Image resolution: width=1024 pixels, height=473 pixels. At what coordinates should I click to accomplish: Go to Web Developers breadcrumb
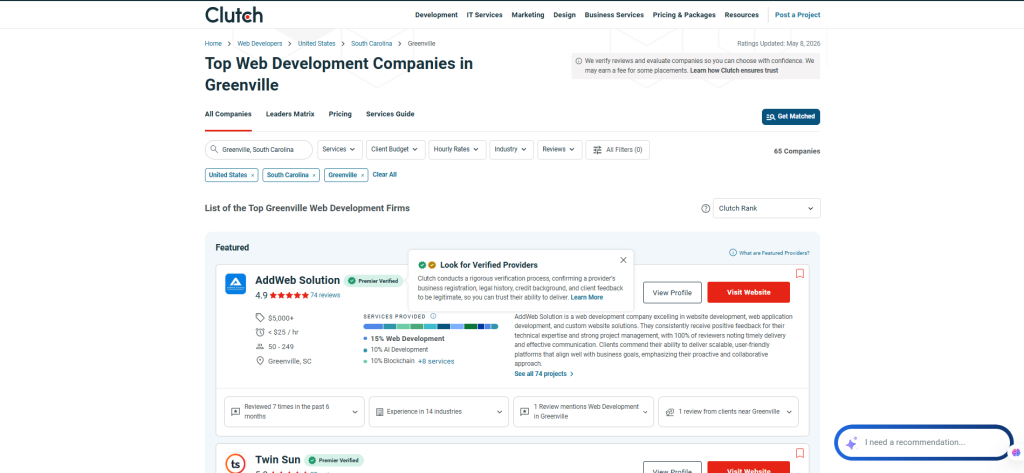point(260,44)
